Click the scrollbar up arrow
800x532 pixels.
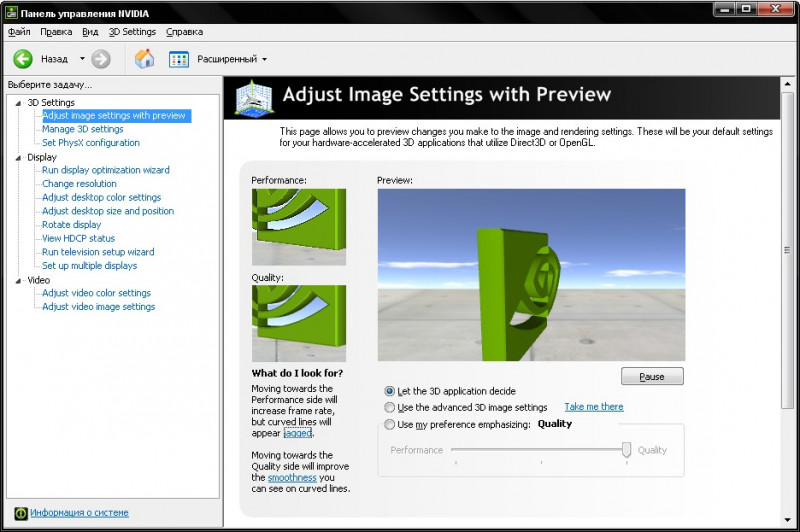click(787, 84)
